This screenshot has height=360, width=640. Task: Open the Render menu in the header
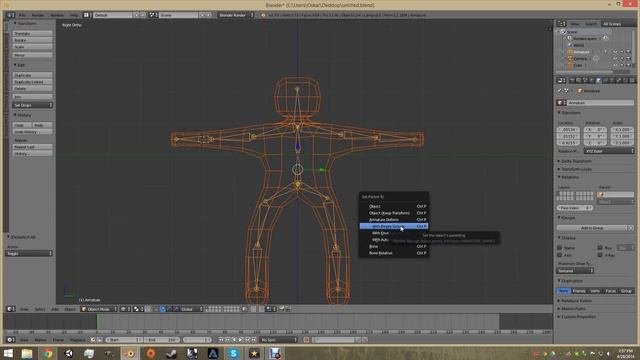point(38,15)
